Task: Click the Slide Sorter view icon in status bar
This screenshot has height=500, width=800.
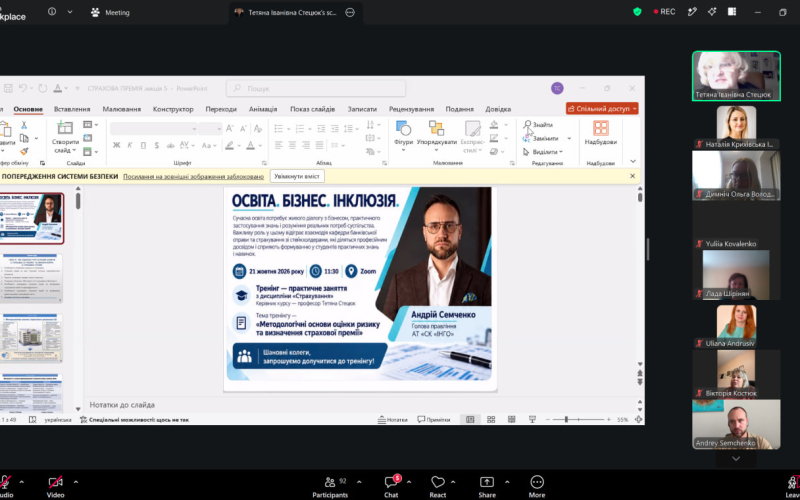Action: pos(491,419)
